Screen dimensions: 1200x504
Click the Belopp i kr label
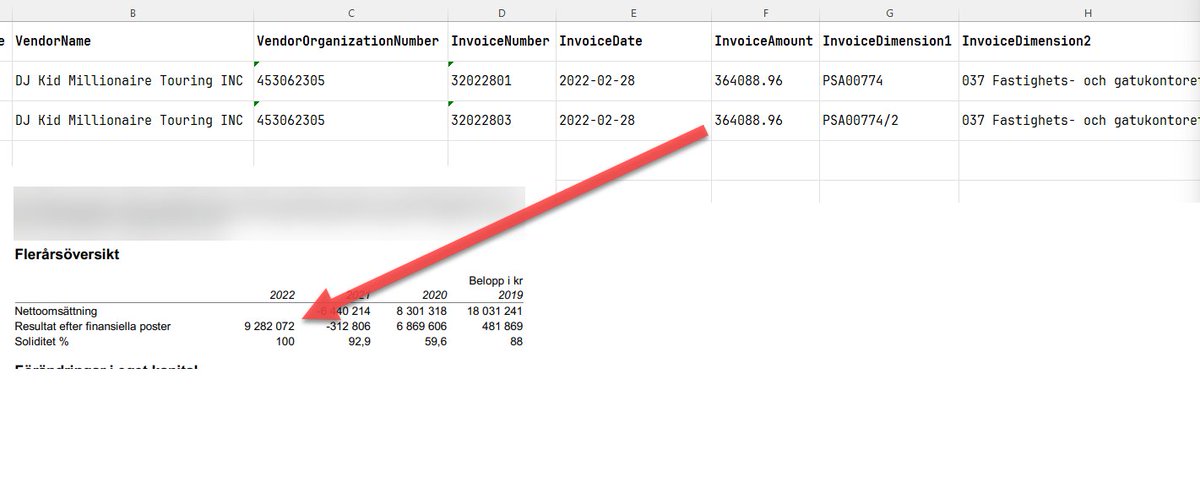coord(496,280)
